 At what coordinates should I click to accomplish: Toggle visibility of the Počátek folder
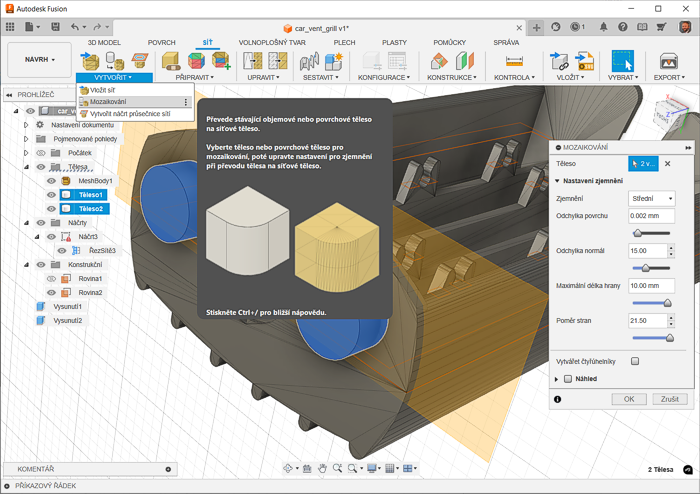(41, 153)
